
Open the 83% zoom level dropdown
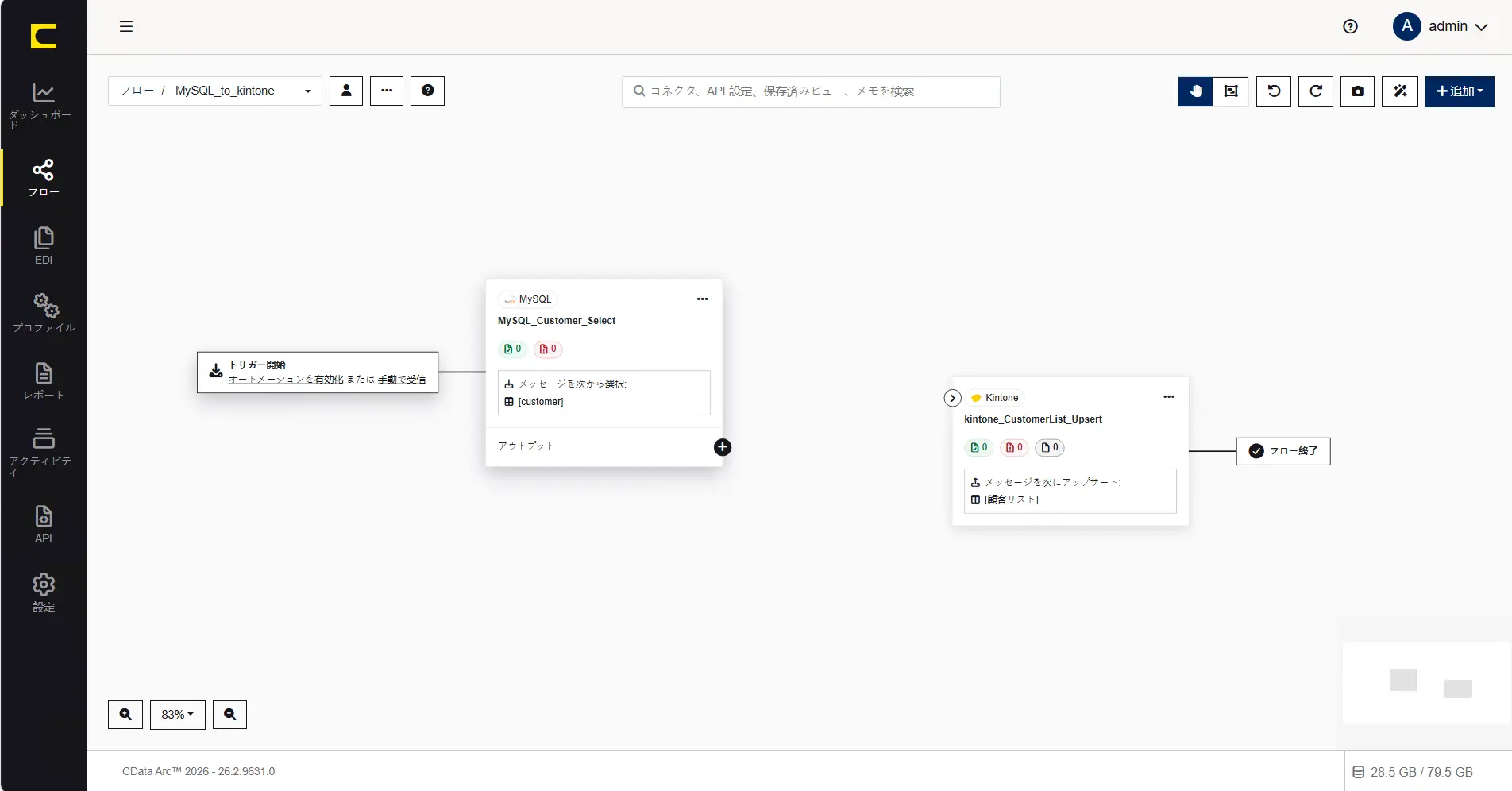click(x=178, y=715)
